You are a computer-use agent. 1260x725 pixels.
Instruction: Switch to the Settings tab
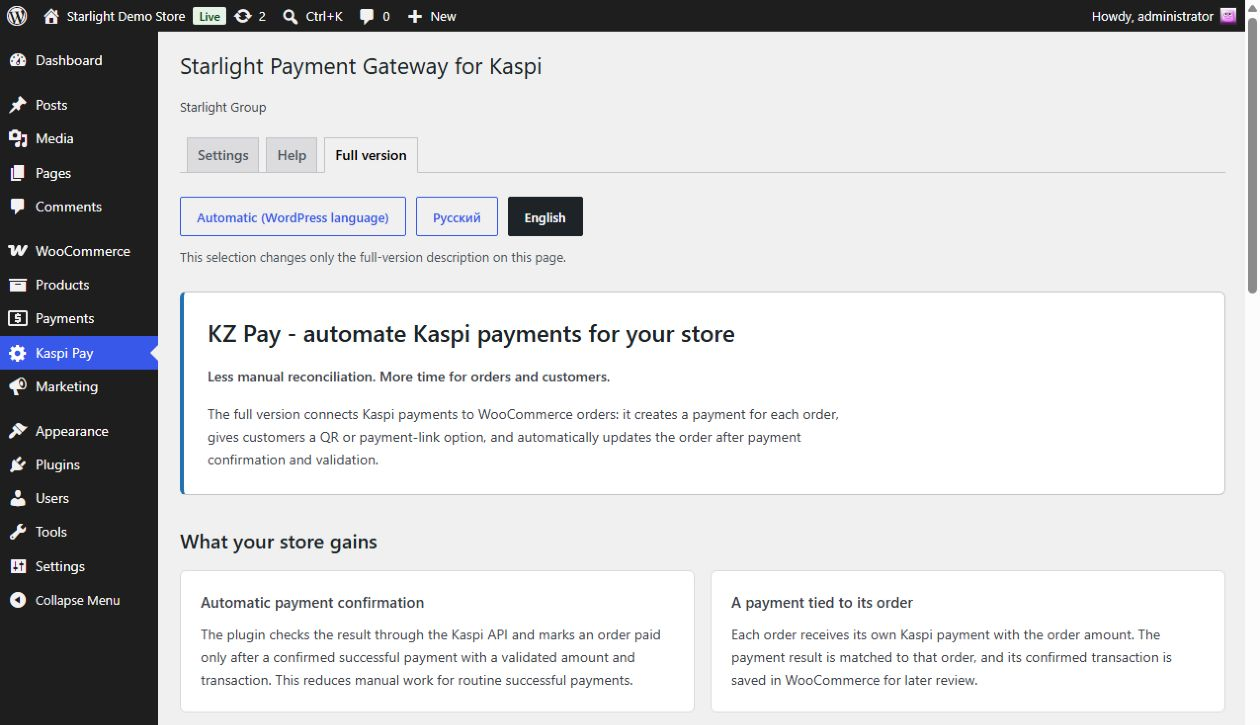(223, 155)
